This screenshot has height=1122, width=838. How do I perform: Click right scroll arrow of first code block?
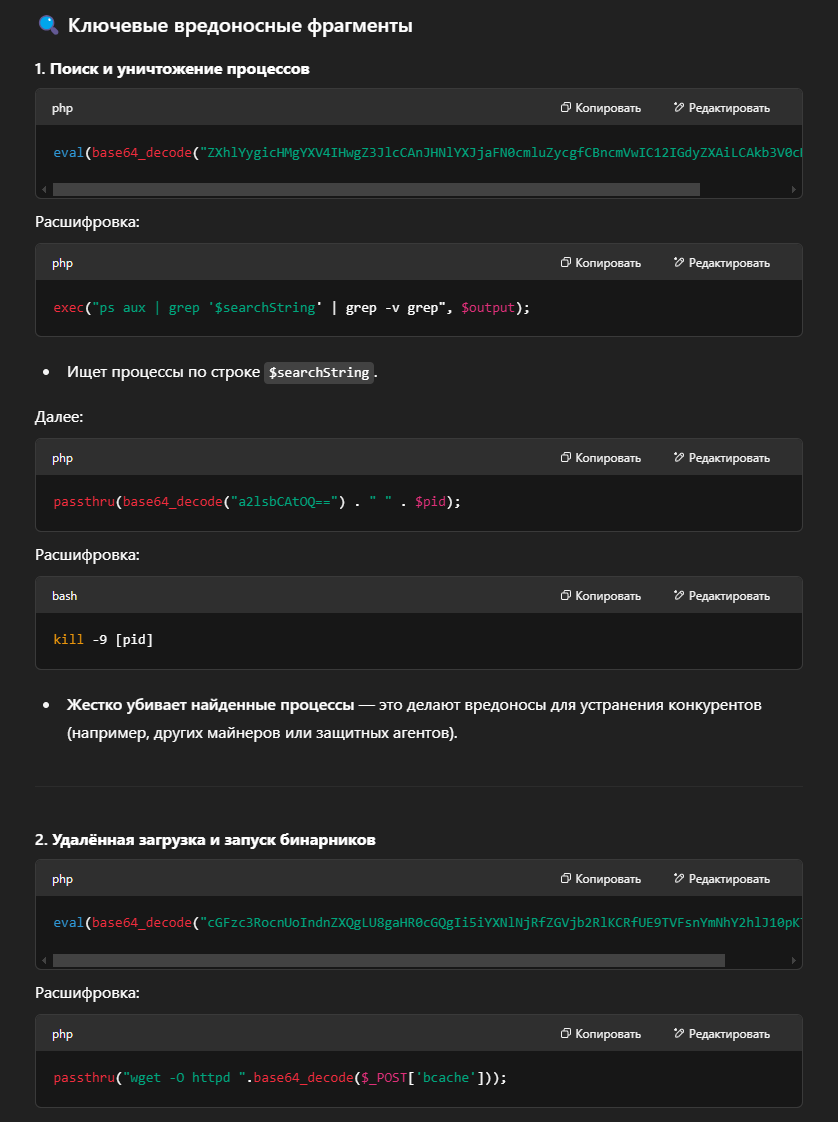click(x=793, y=190)
